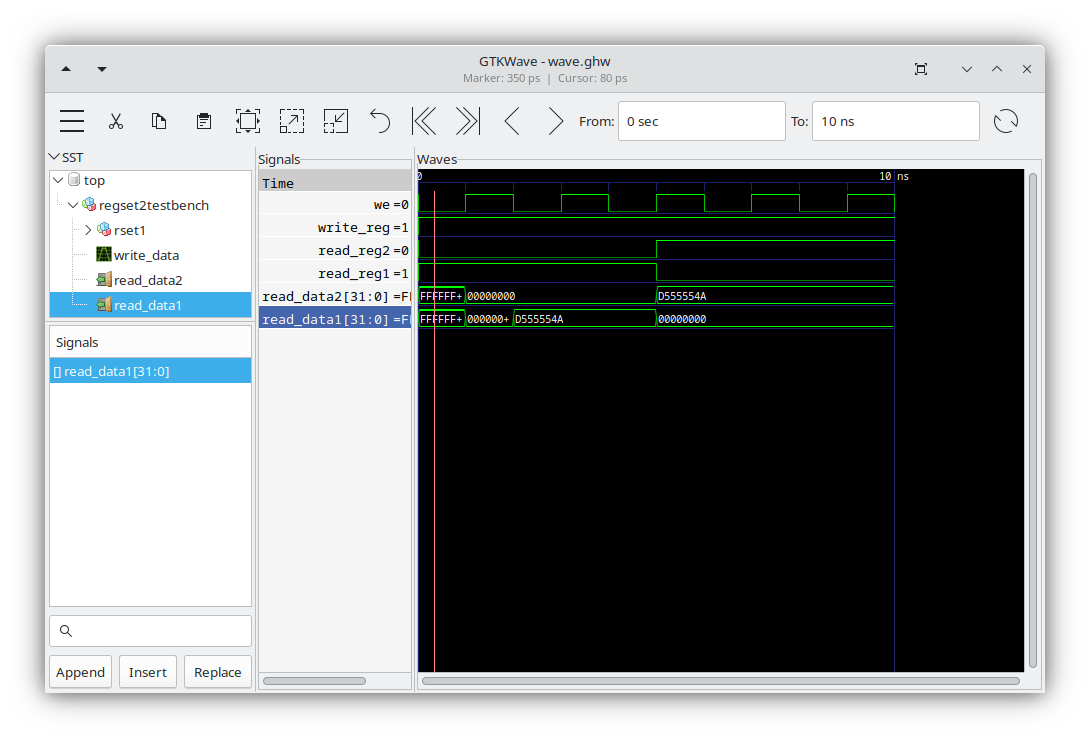Collapse the SST panel
The height and width of the screenshot is (738, 1090).
[55, 157]
